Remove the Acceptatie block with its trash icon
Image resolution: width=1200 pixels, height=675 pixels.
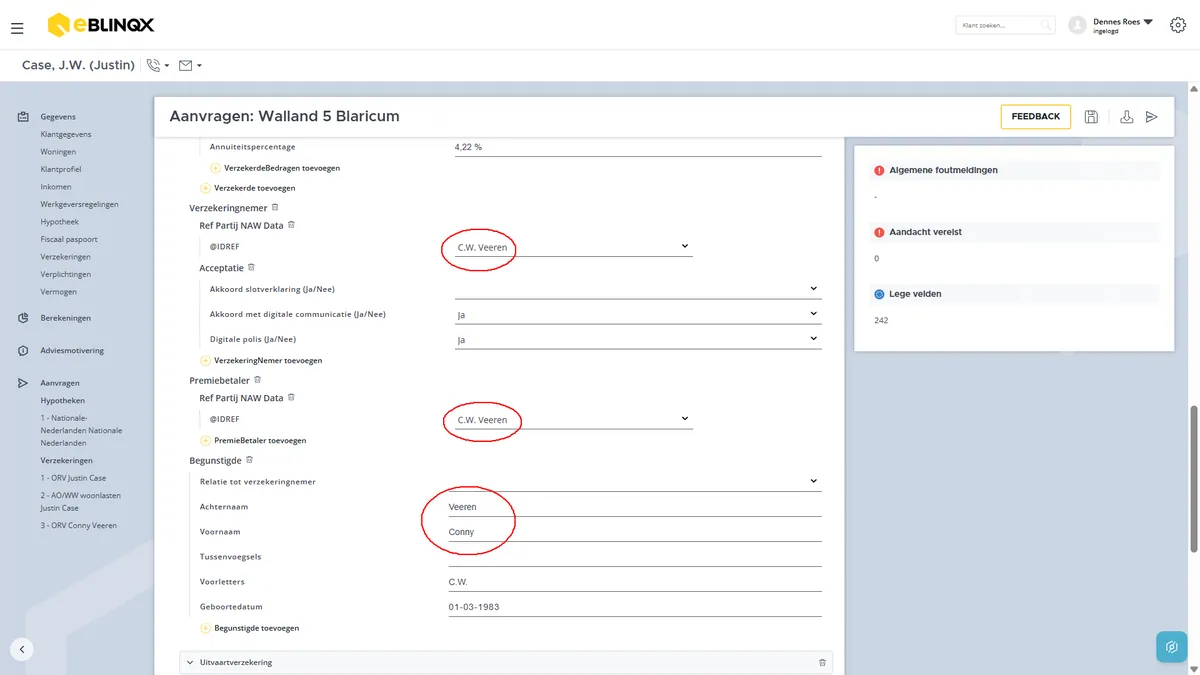point(251,267)
